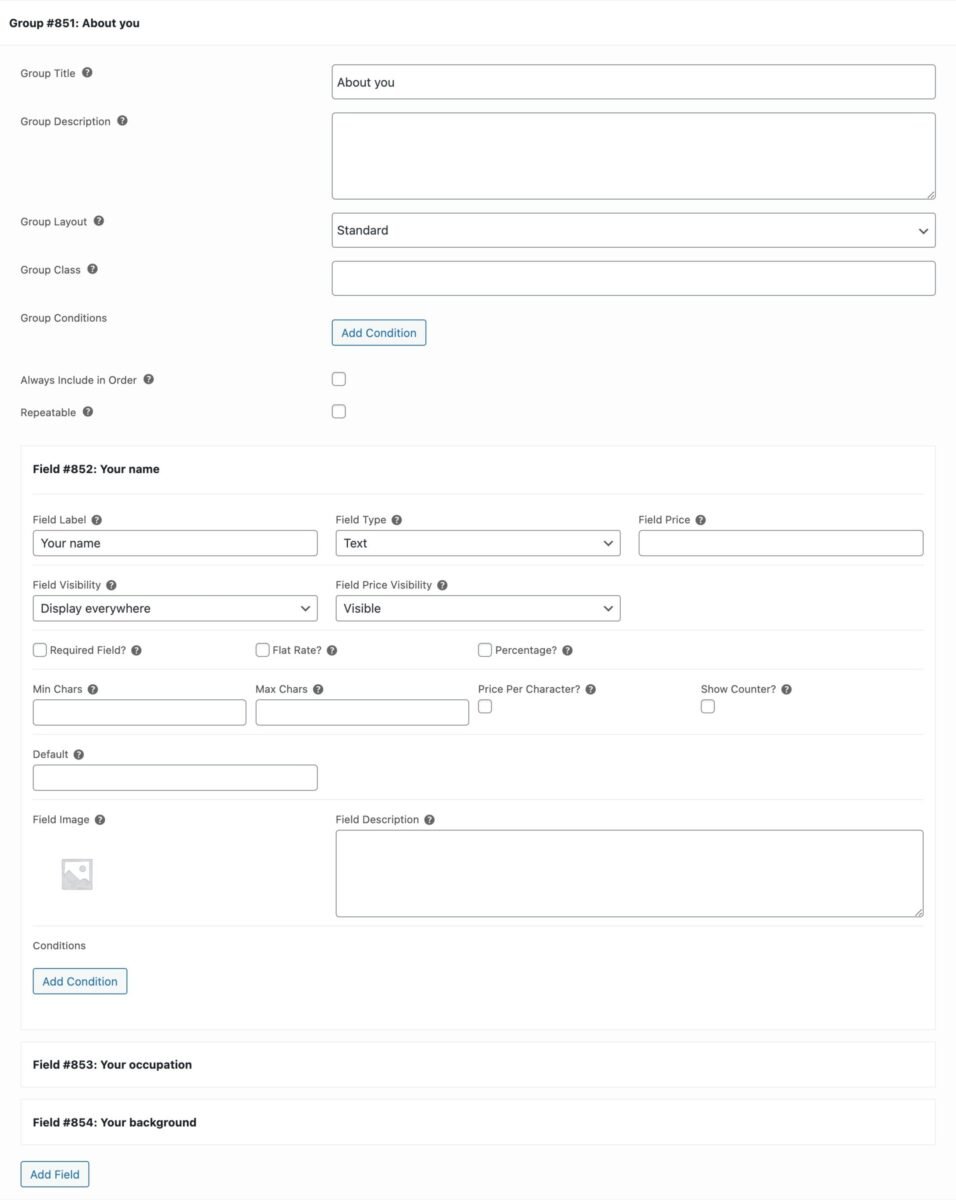
Task: Click Add Condition under Group Conditions
Action: [379, 333]
